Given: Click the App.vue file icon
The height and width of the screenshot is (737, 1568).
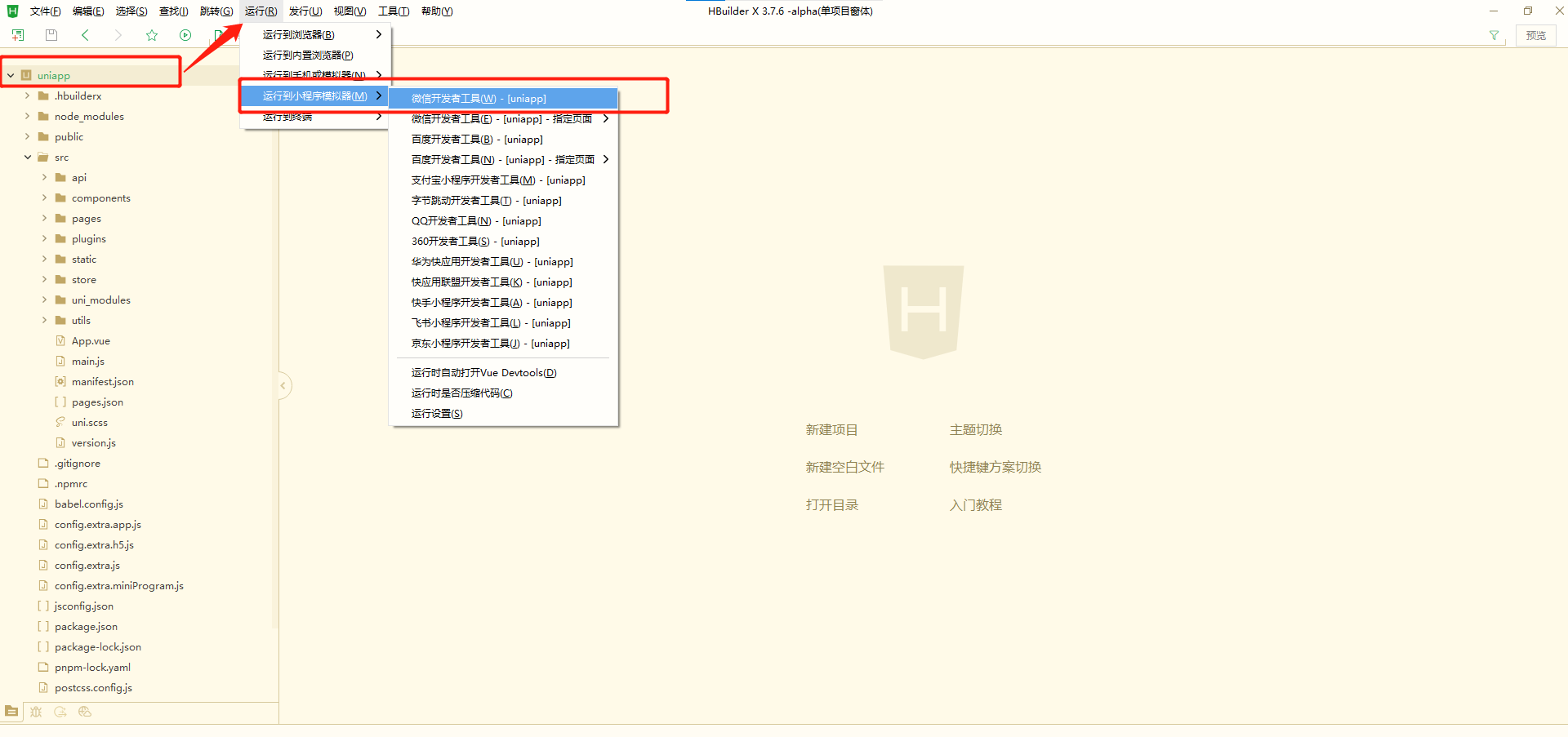Looking at the screenshot, I should click(x=60, y=341).
